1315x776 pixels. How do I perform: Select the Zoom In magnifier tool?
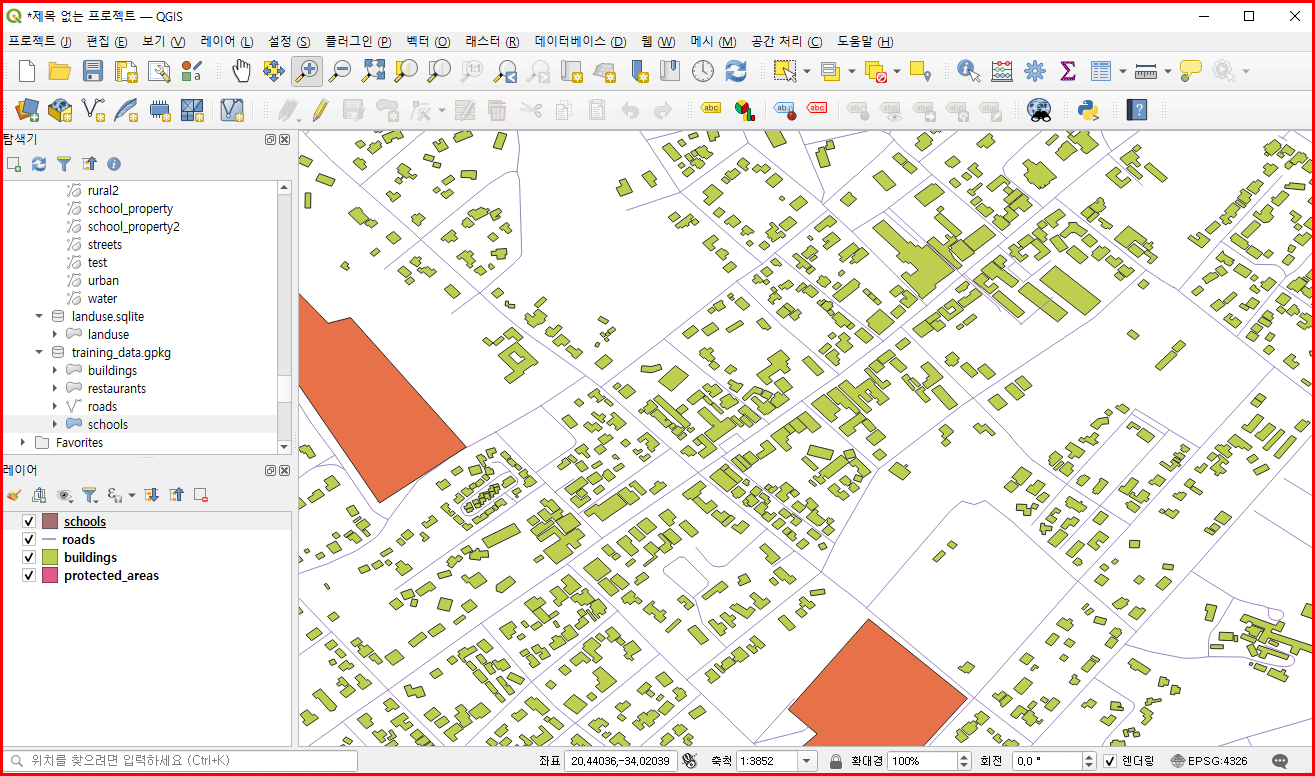[307, 71]
